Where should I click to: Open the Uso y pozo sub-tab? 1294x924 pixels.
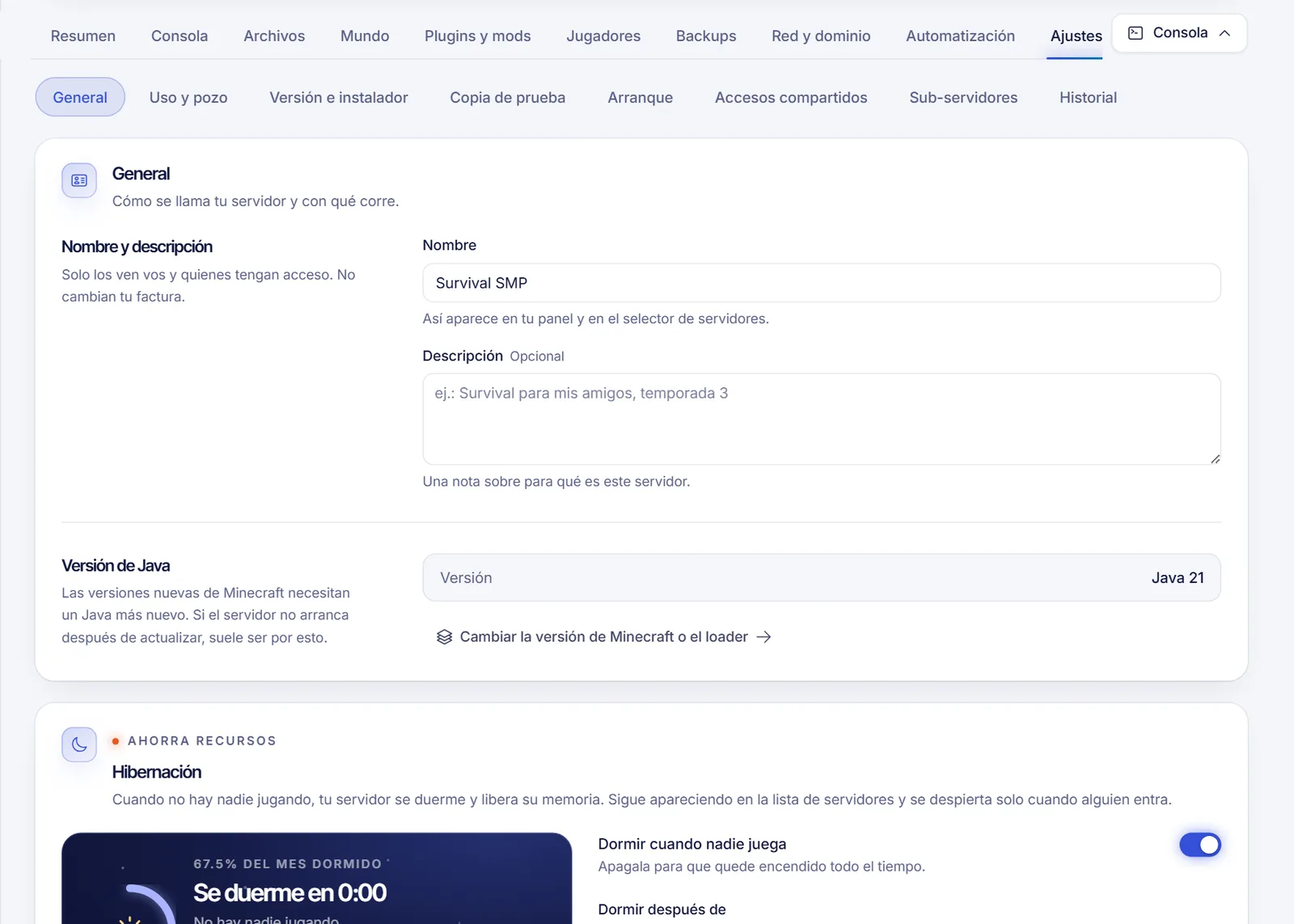(x=188, y=97)
